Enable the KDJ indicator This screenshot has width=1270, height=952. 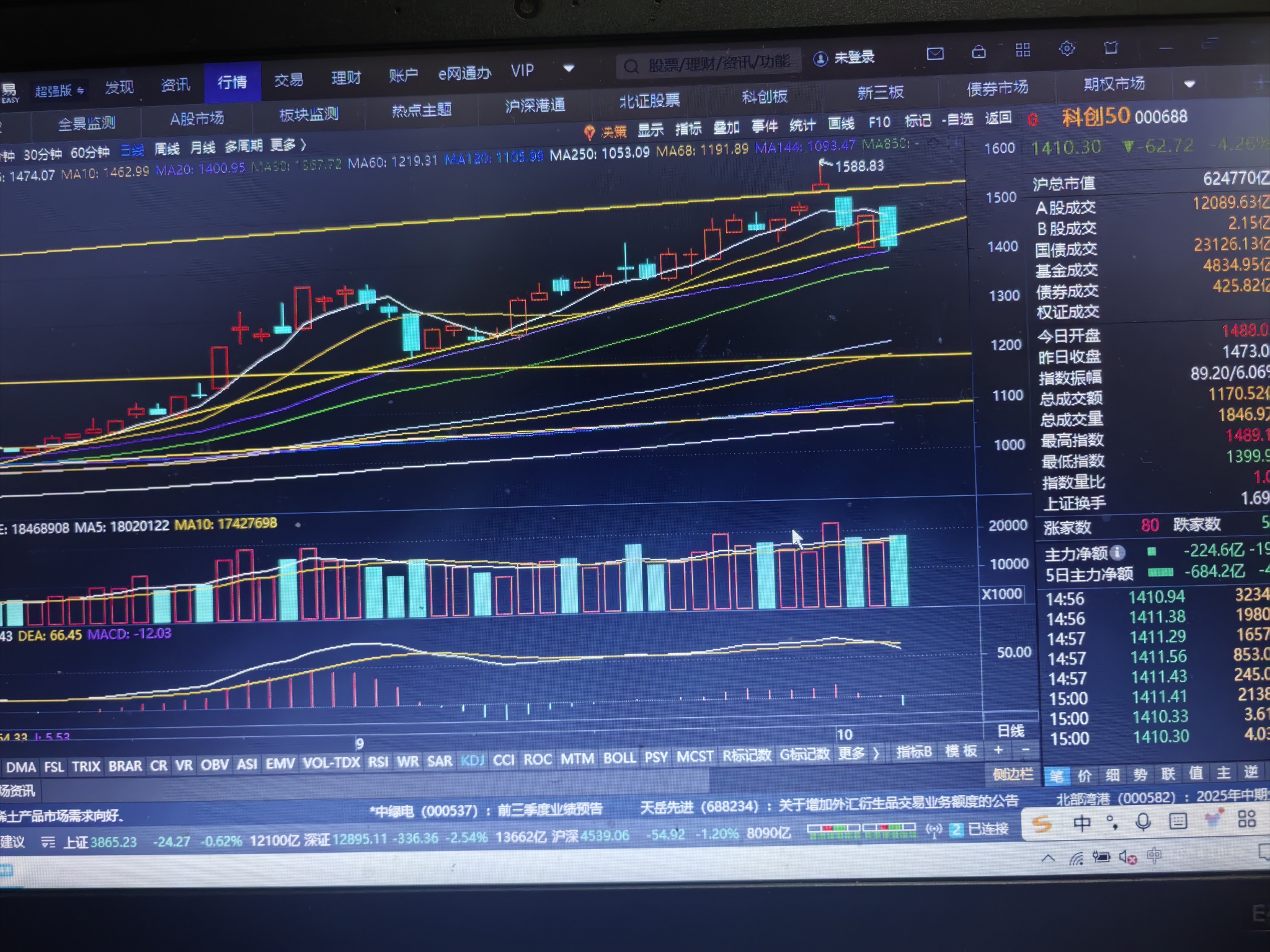pos(473,760)
